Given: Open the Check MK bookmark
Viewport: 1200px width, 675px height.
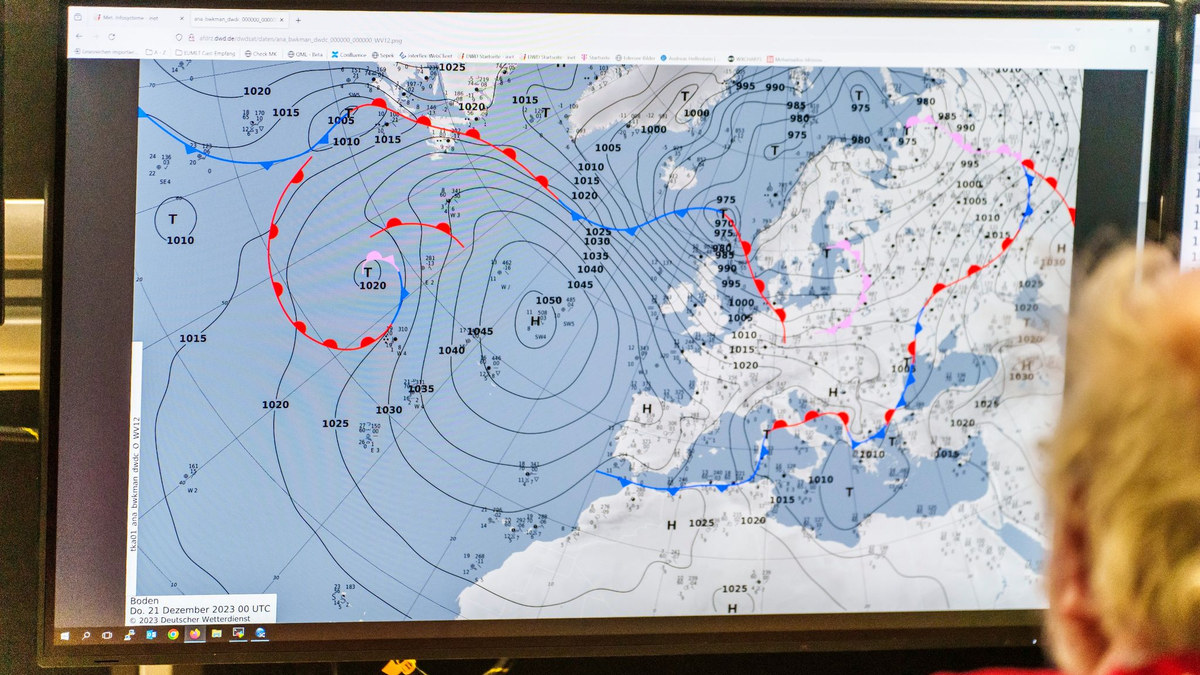Looking at the screenshot, I should 262,54.
